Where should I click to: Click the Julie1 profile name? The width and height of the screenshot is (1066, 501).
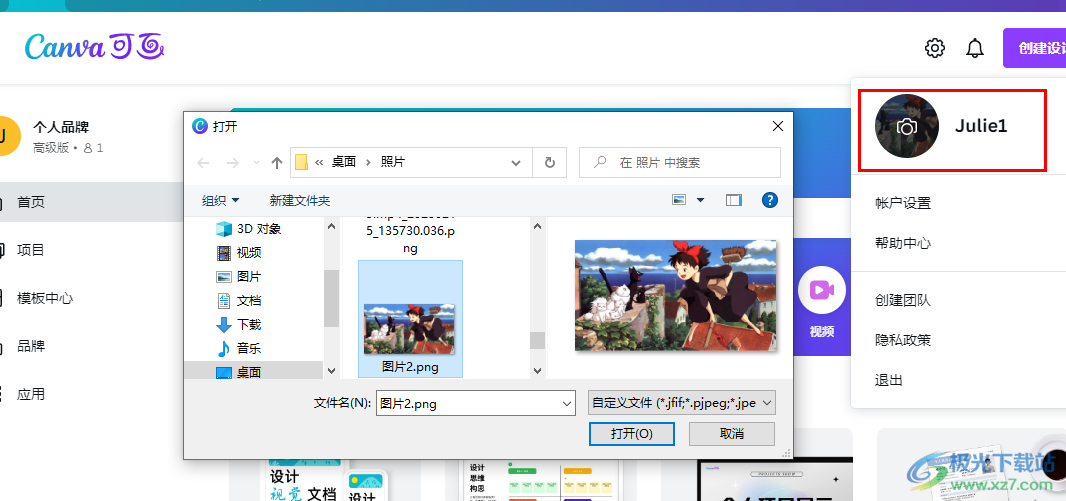click(980, 126)
